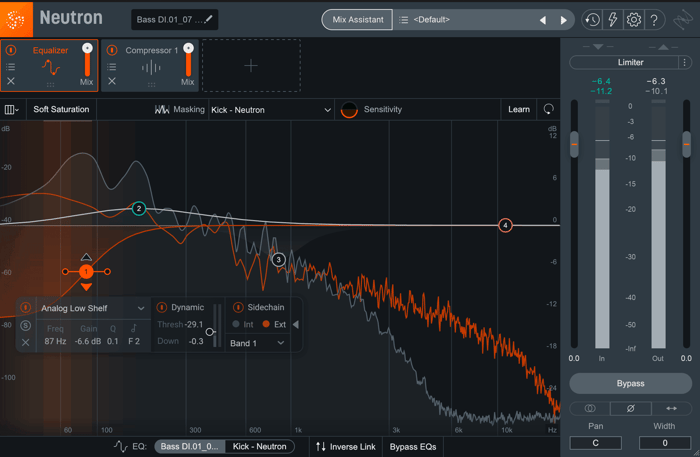Viewport: 700px width, 457px height.
Task: Toggle the band 1 power button
Action: point(25,307)
